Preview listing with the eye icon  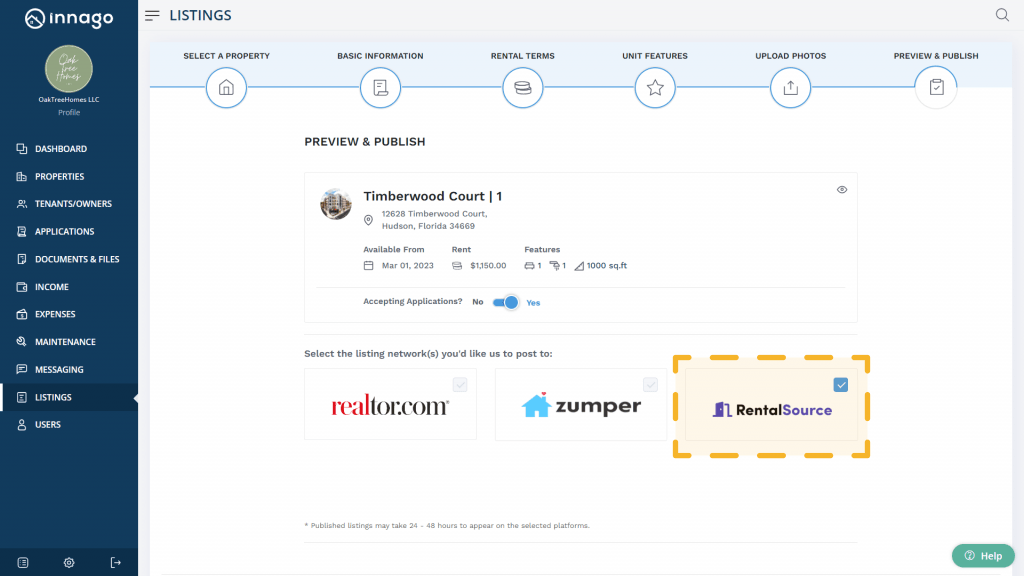(x=842, y=189)
